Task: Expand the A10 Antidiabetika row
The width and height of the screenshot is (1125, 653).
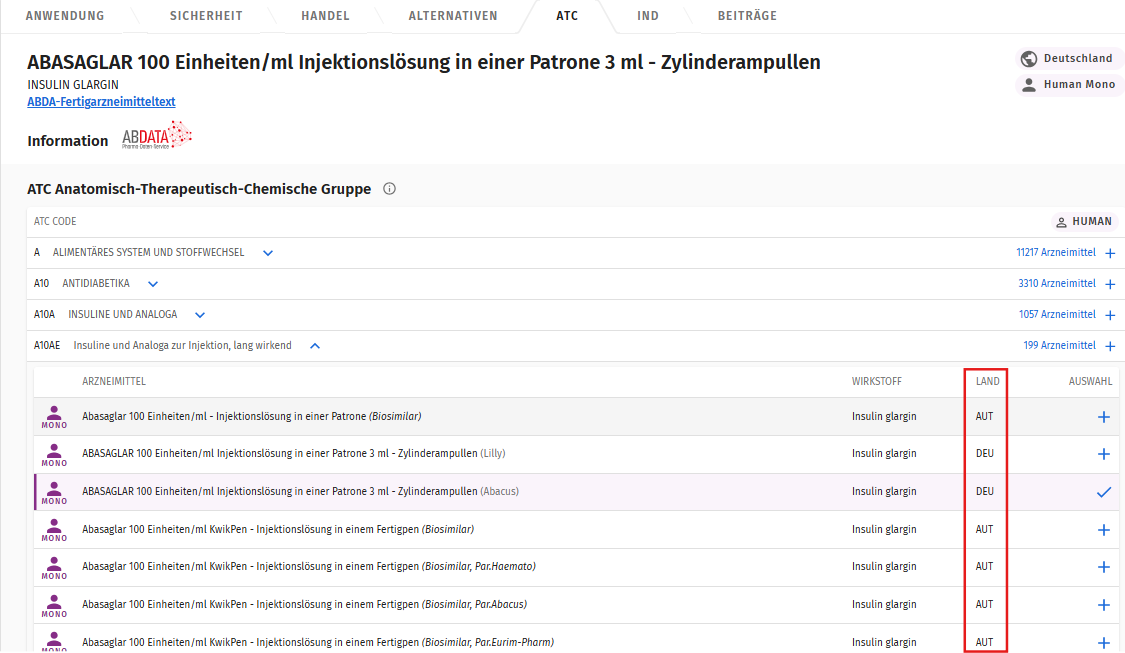Action: pyautogui.click(x=153, y=284)
